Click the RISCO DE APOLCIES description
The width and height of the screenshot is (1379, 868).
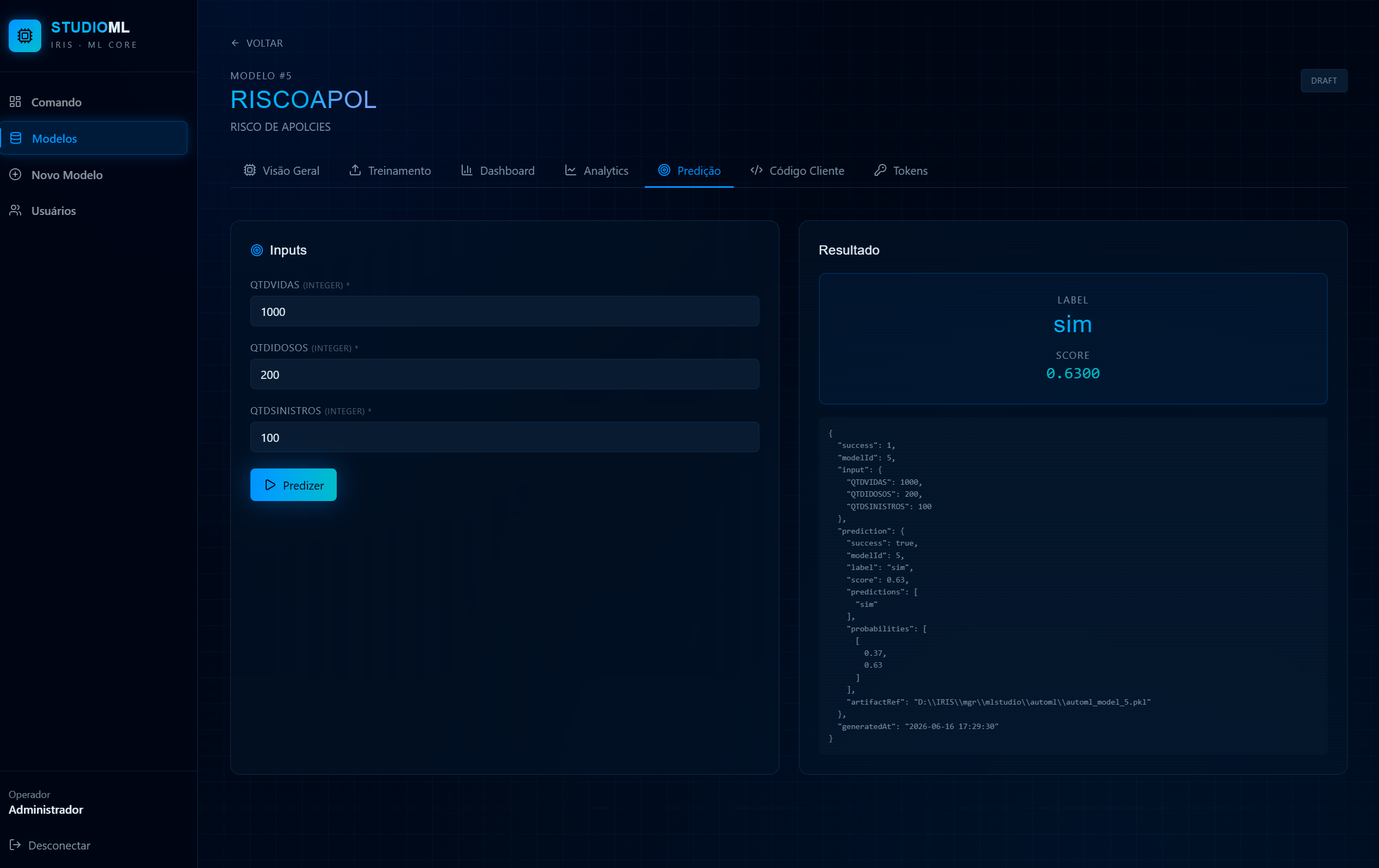[x=281, y=126]
